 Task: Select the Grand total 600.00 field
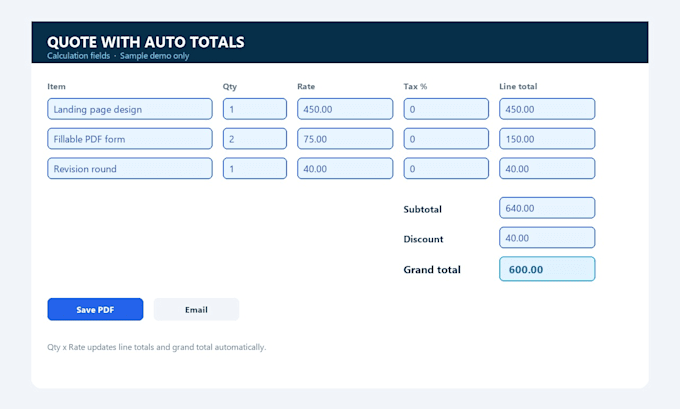(547, 269)
